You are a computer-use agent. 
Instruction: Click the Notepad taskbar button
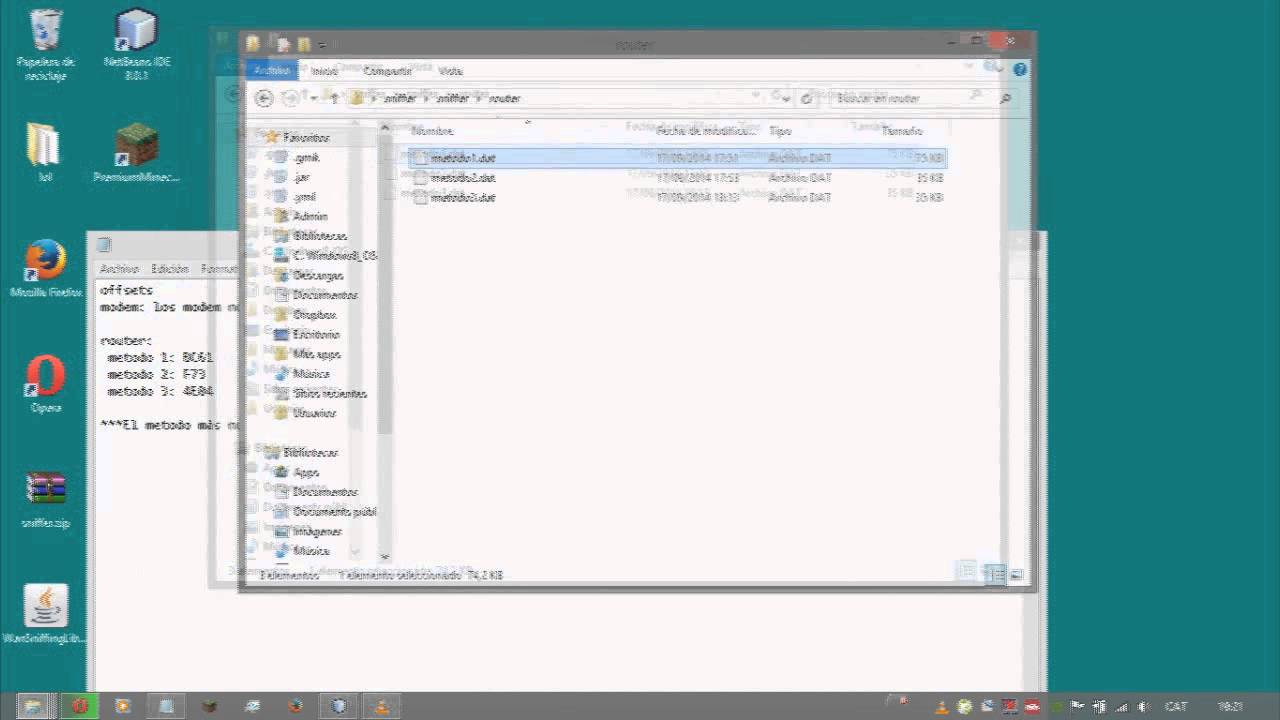(167, 706)
